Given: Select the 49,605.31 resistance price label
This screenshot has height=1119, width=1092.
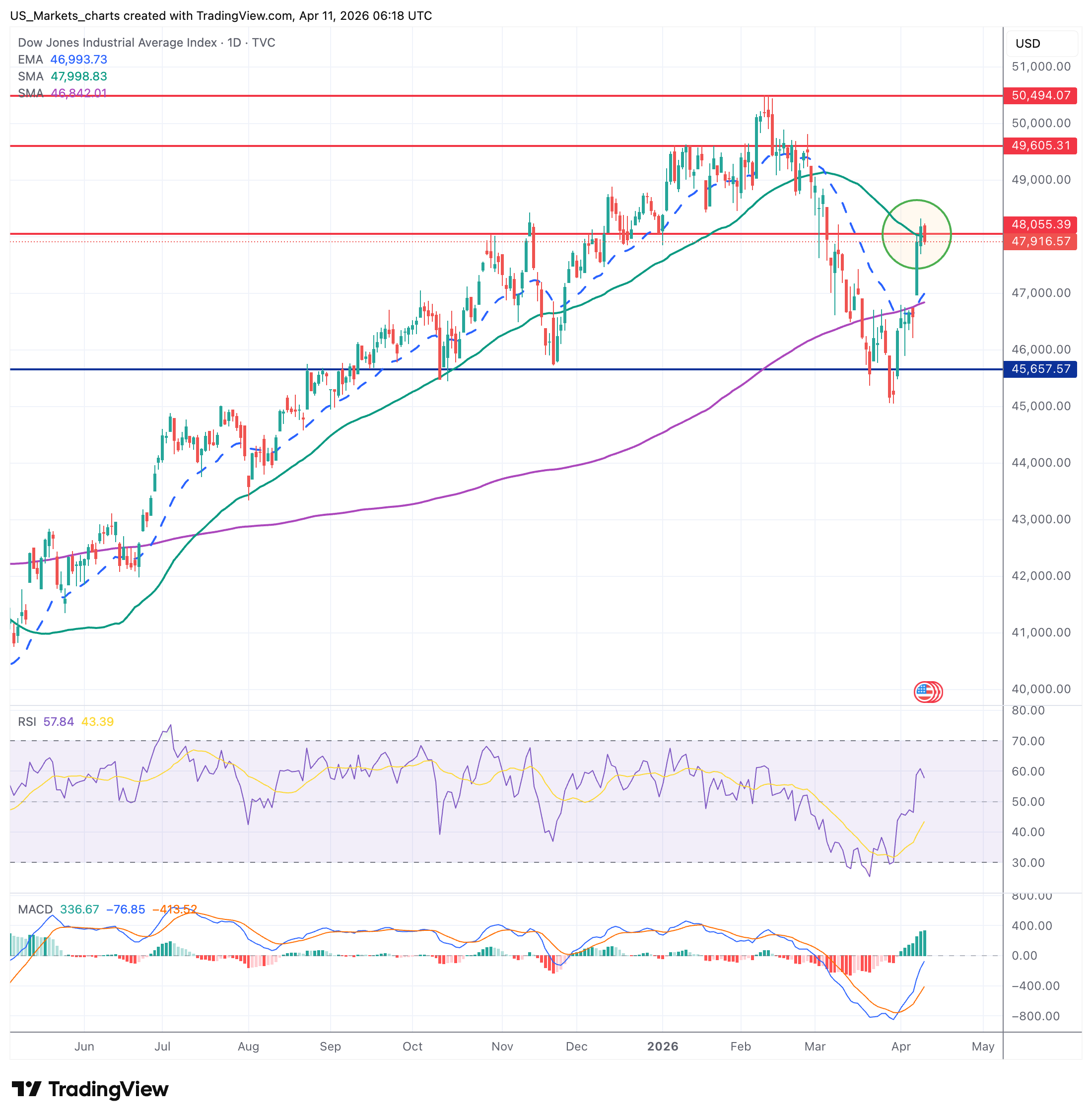Looking at the screenshot, I should [1040, 145].
